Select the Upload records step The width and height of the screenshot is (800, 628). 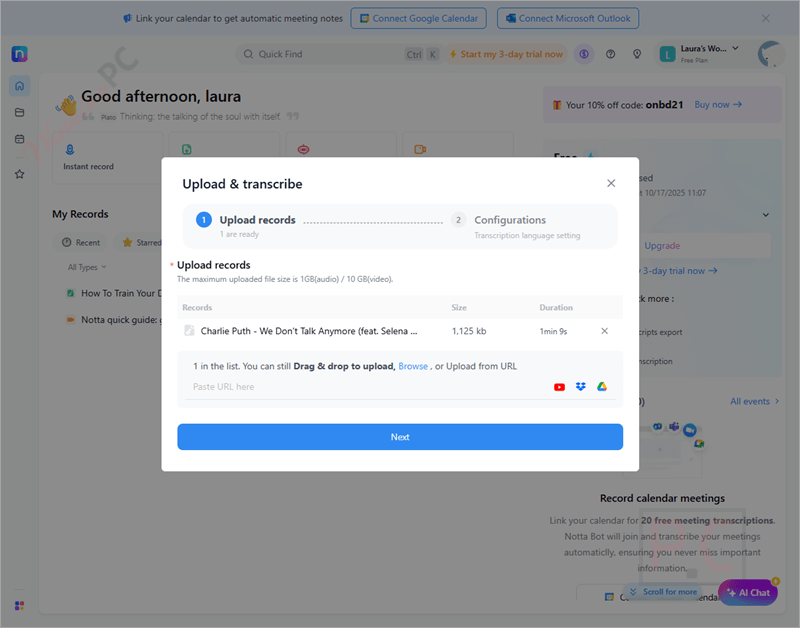pyautogui.click(x=246, y=225)
